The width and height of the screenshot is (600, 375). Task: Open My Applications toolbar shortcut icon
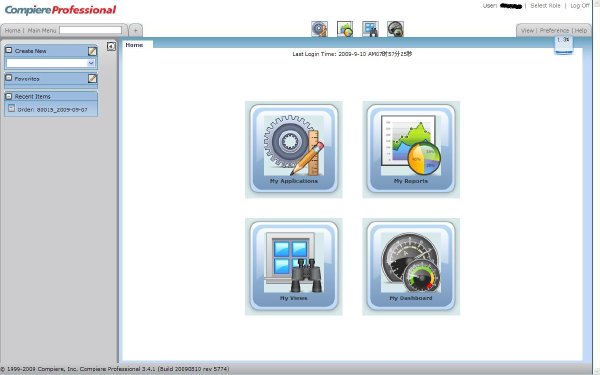tap(320, 29)
